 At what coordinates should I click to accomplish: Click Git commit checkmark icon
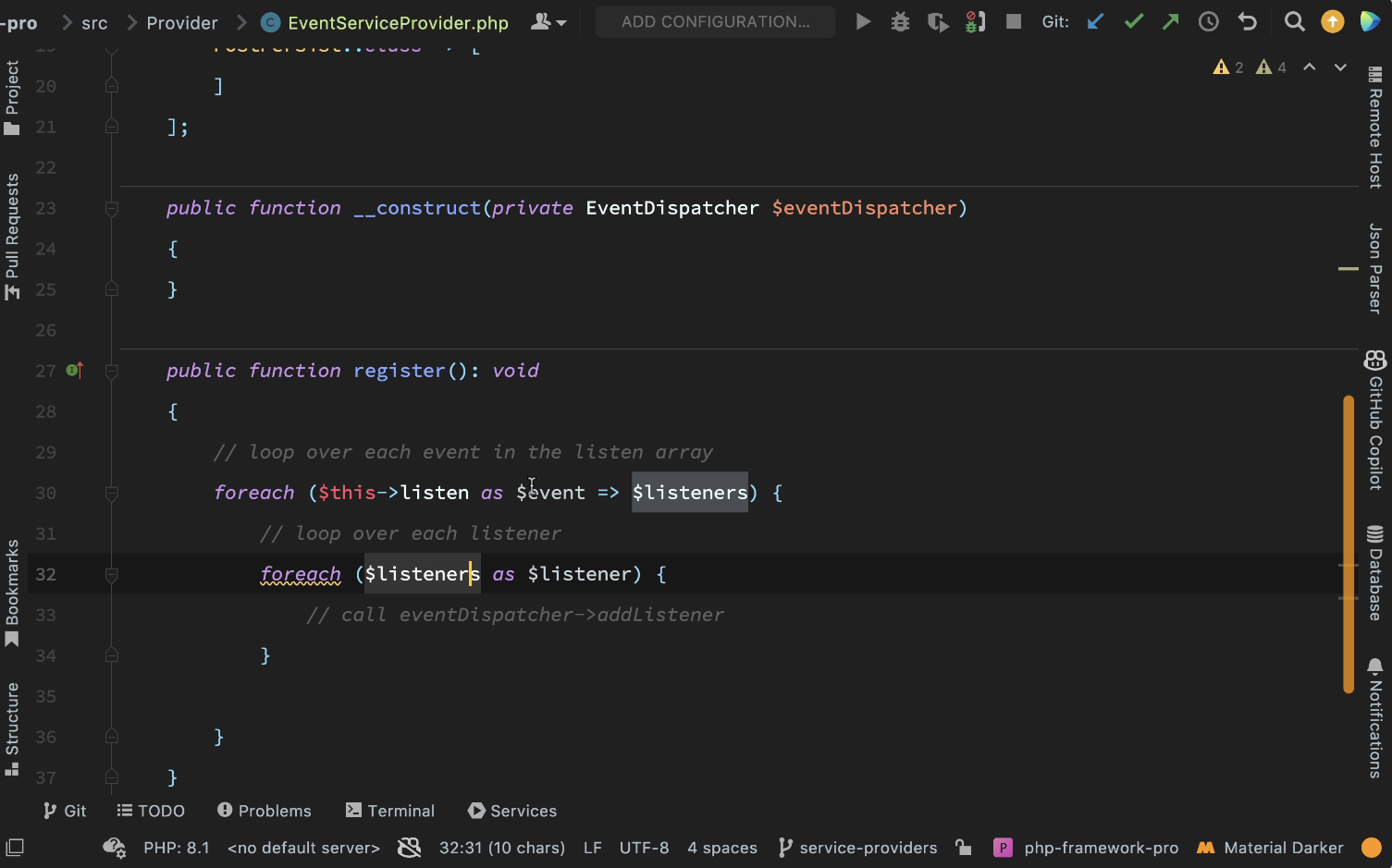[1134, 21]
